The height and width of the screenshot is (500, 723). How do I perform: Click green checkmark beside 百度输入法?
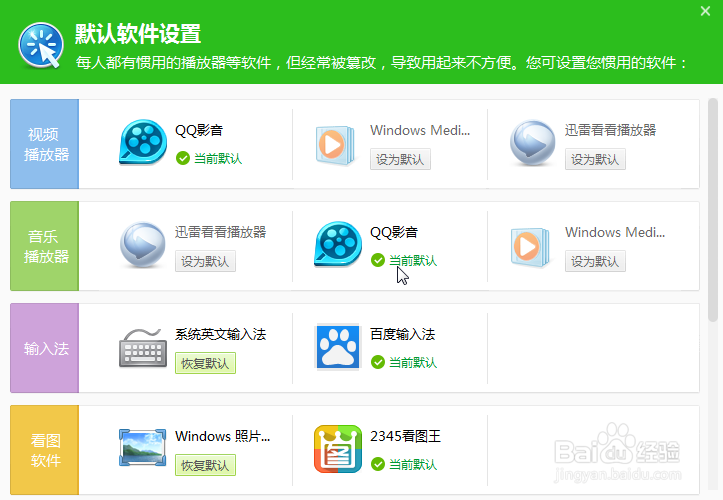pos(378,362)
